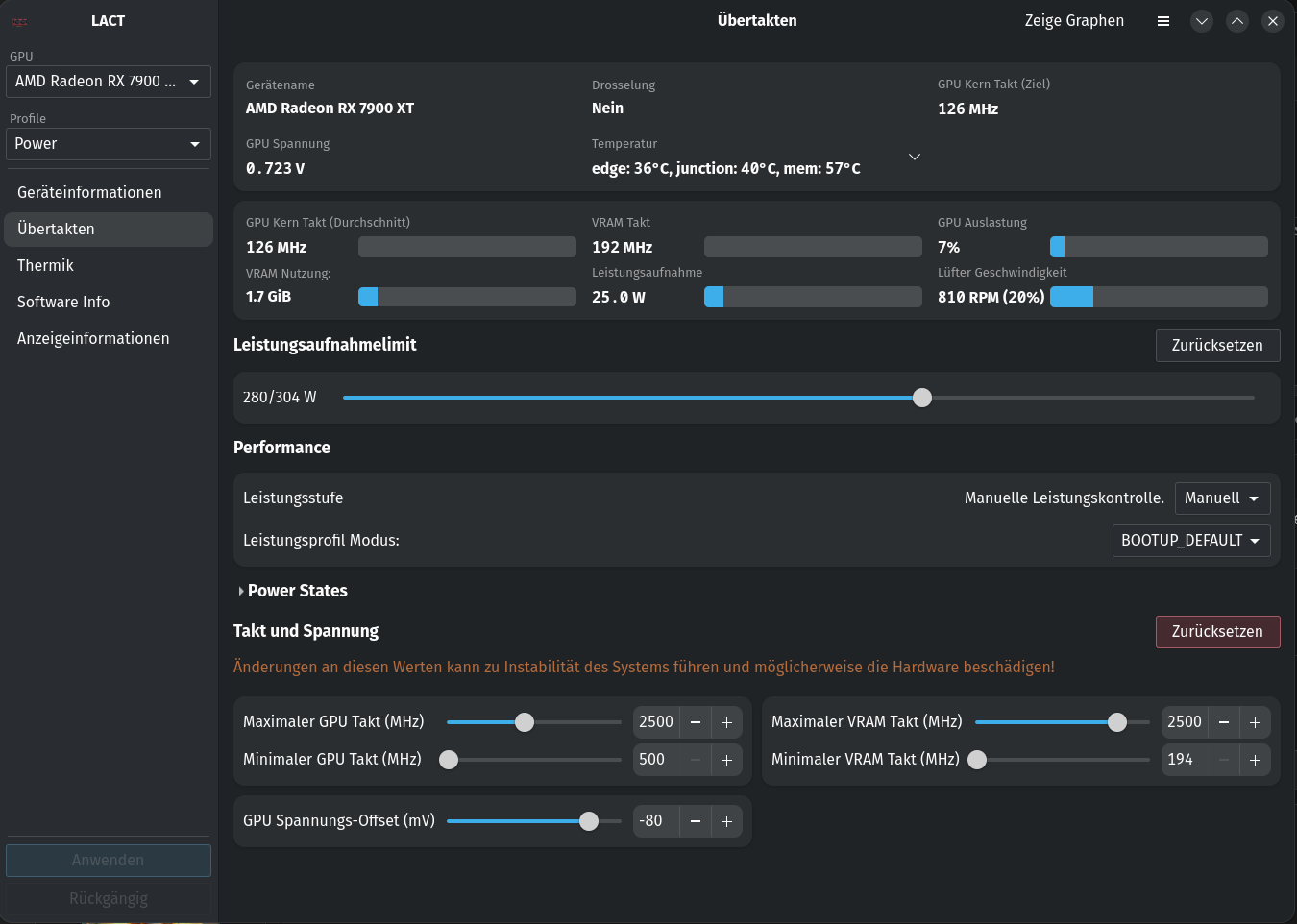Increase Minimaler GPU Takt with plus icon
Image resolution: width=1297 pixels, height=924 pixels.
click(726, 760)
